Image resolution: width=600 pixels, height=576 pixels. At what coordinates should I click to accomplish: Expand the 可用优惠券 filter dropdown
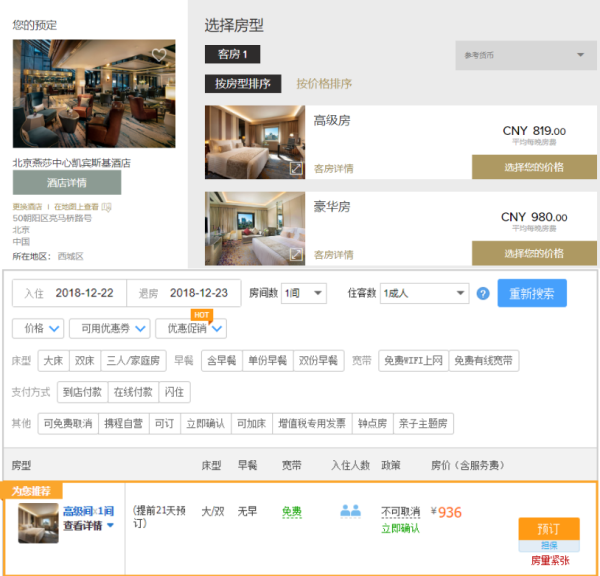(110, 328)
